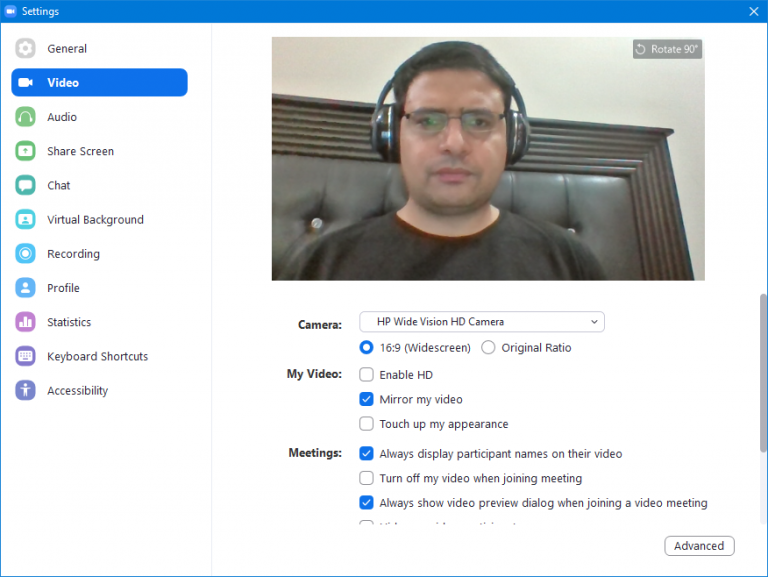Enable Touch up my appearance
This screenshot has width=768, height=577.
(367, 424)
